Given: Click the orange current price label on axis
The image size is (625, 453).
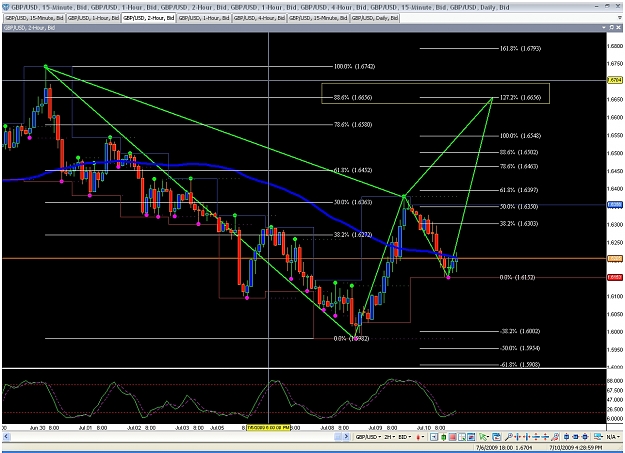Looking at the screenshot, I should [x=615, y=259].
